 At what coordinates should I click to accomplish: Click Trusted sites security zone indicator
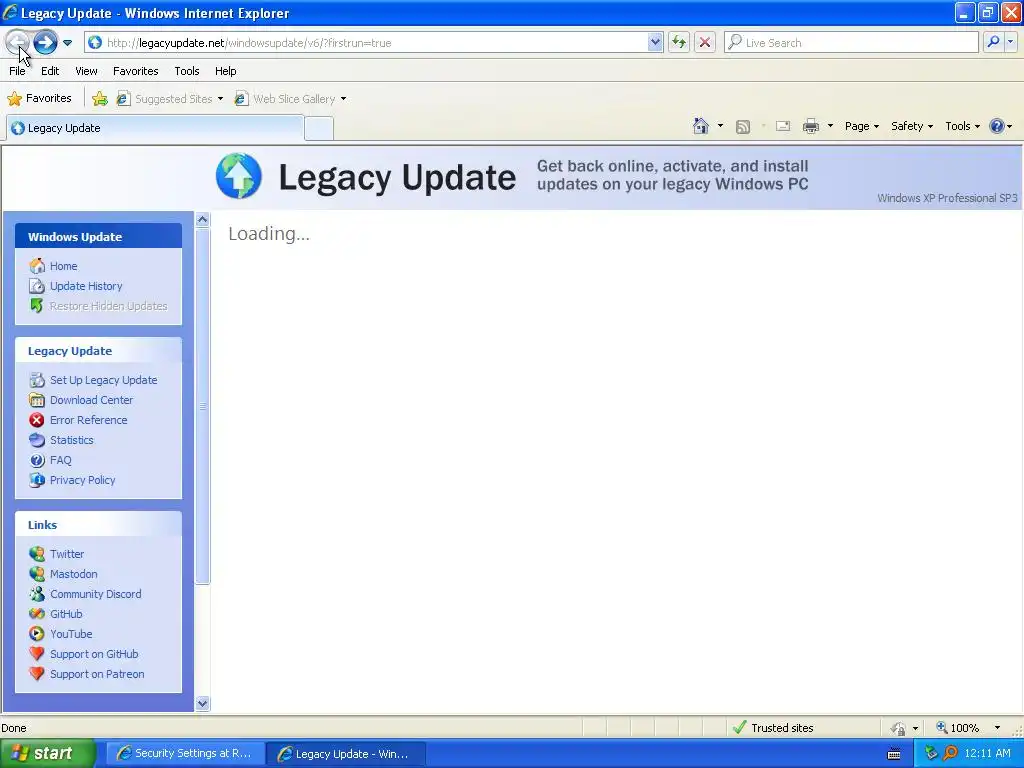[773, 728]
